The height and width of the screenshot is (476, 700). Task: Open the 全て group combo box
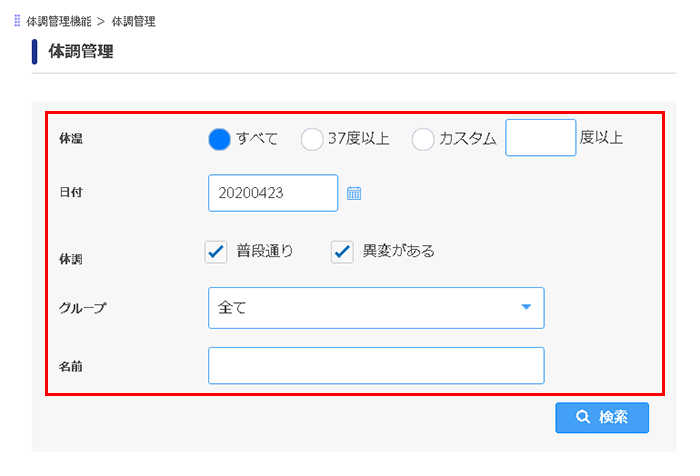pos(376,308)
